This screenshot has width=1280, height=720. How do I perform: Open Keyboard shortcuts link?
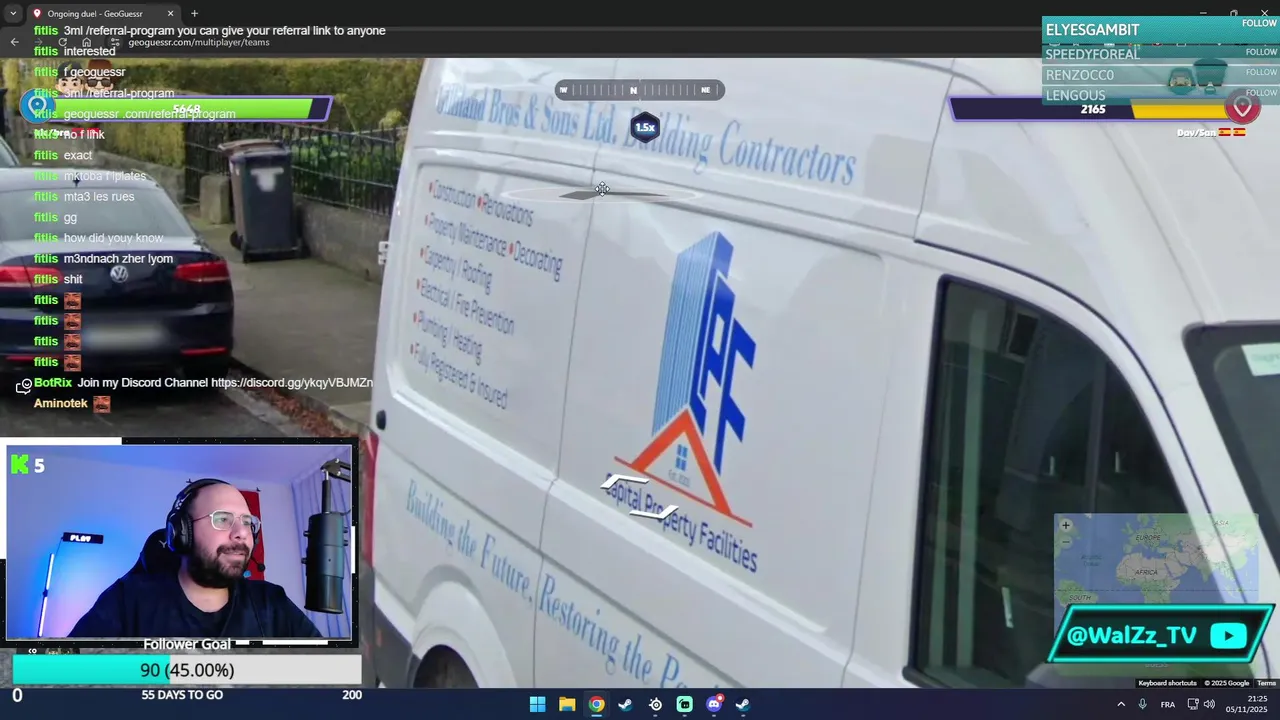pos(1167,683)
